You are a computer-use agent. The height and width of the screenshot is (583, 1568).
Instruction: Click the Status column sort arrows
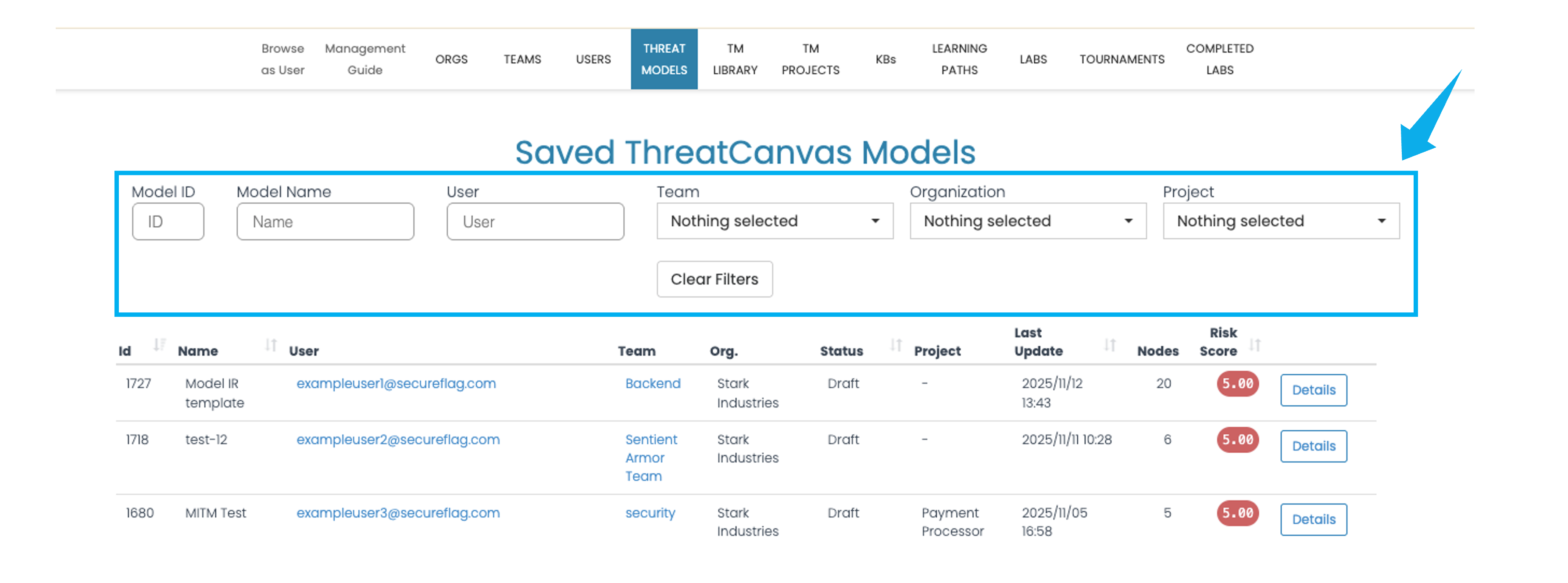point(895,345)
